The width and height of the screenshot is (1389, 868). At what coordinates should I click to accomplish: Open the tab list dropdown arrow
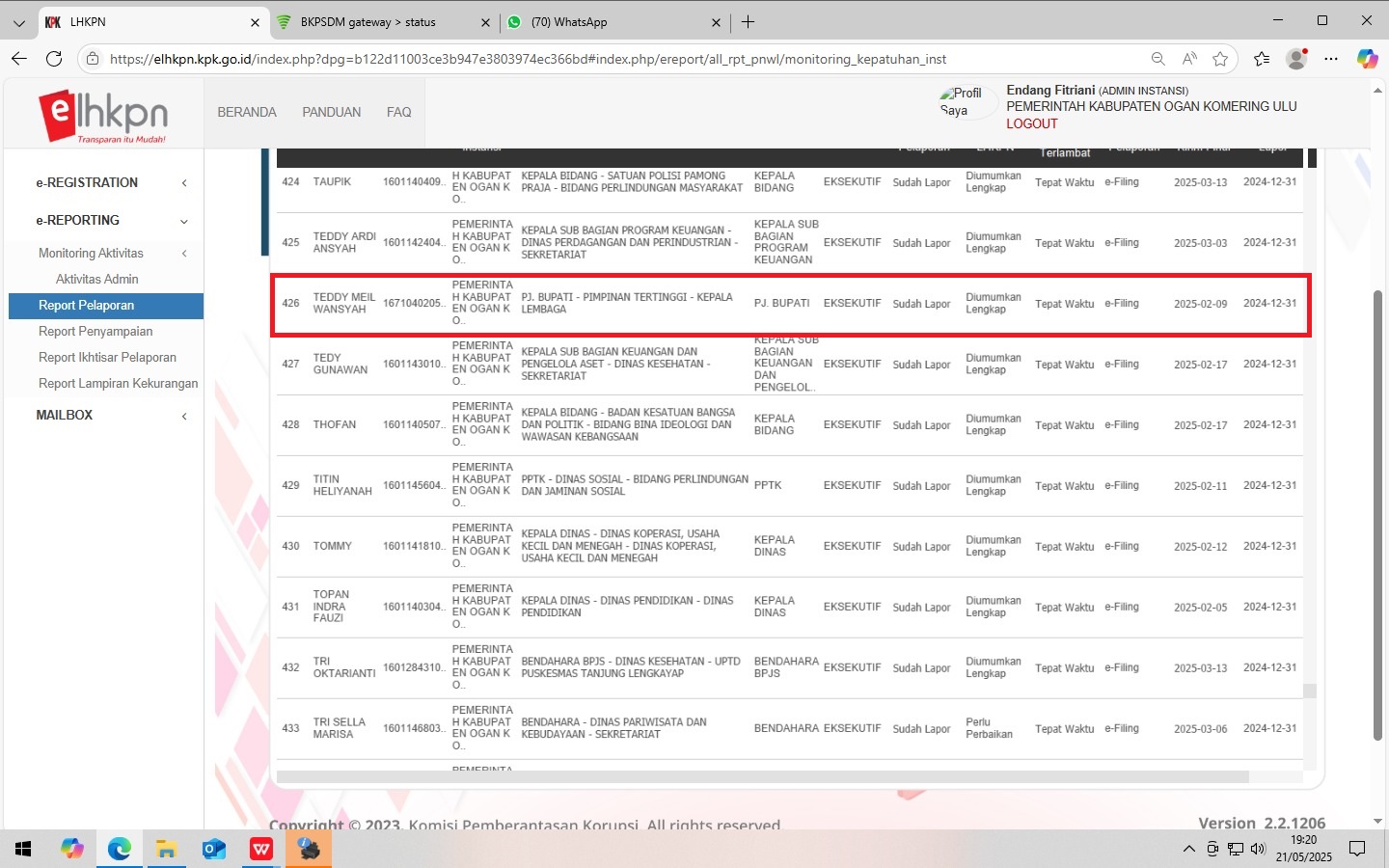coord(18,22)
